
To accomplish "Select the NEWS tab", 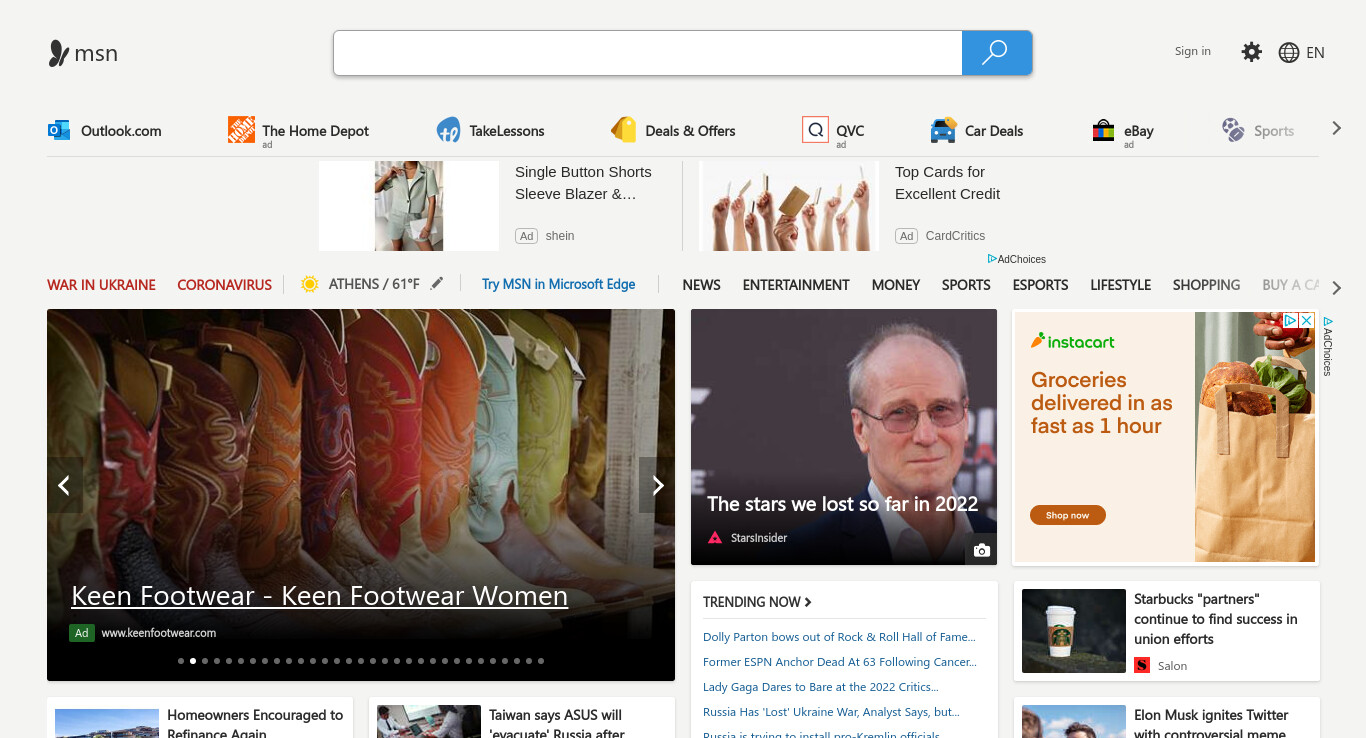I will click(701, 285).
